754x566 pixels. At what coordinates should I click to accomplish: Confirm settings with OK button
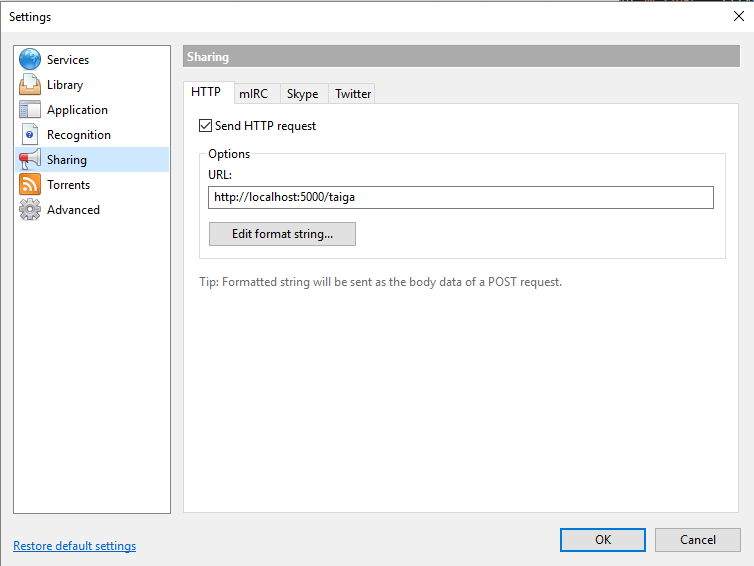603,540
